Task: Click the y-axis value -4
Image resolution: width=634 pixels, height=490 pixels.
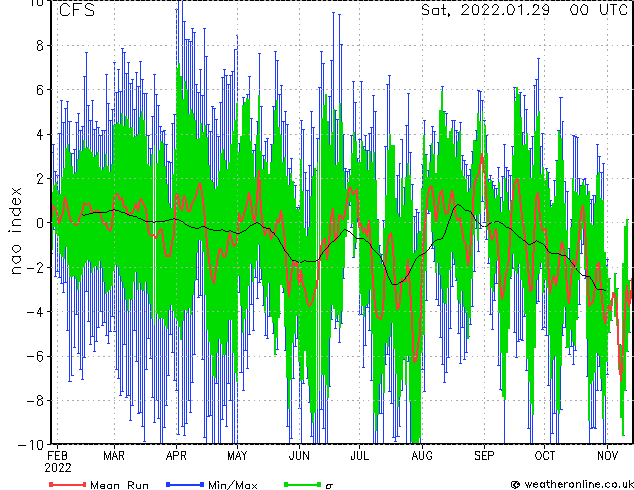Action: coord(35,312)
